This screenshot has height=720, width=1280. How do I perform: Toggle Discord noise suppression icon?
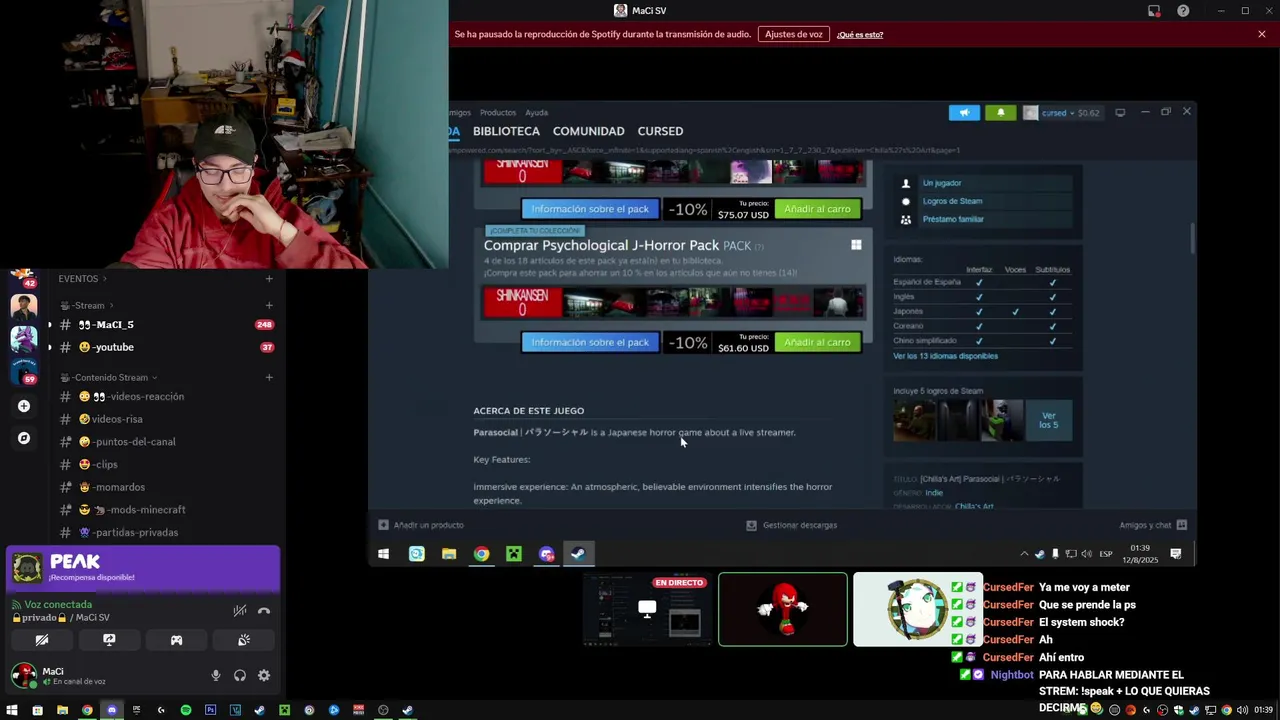point(240,610)
